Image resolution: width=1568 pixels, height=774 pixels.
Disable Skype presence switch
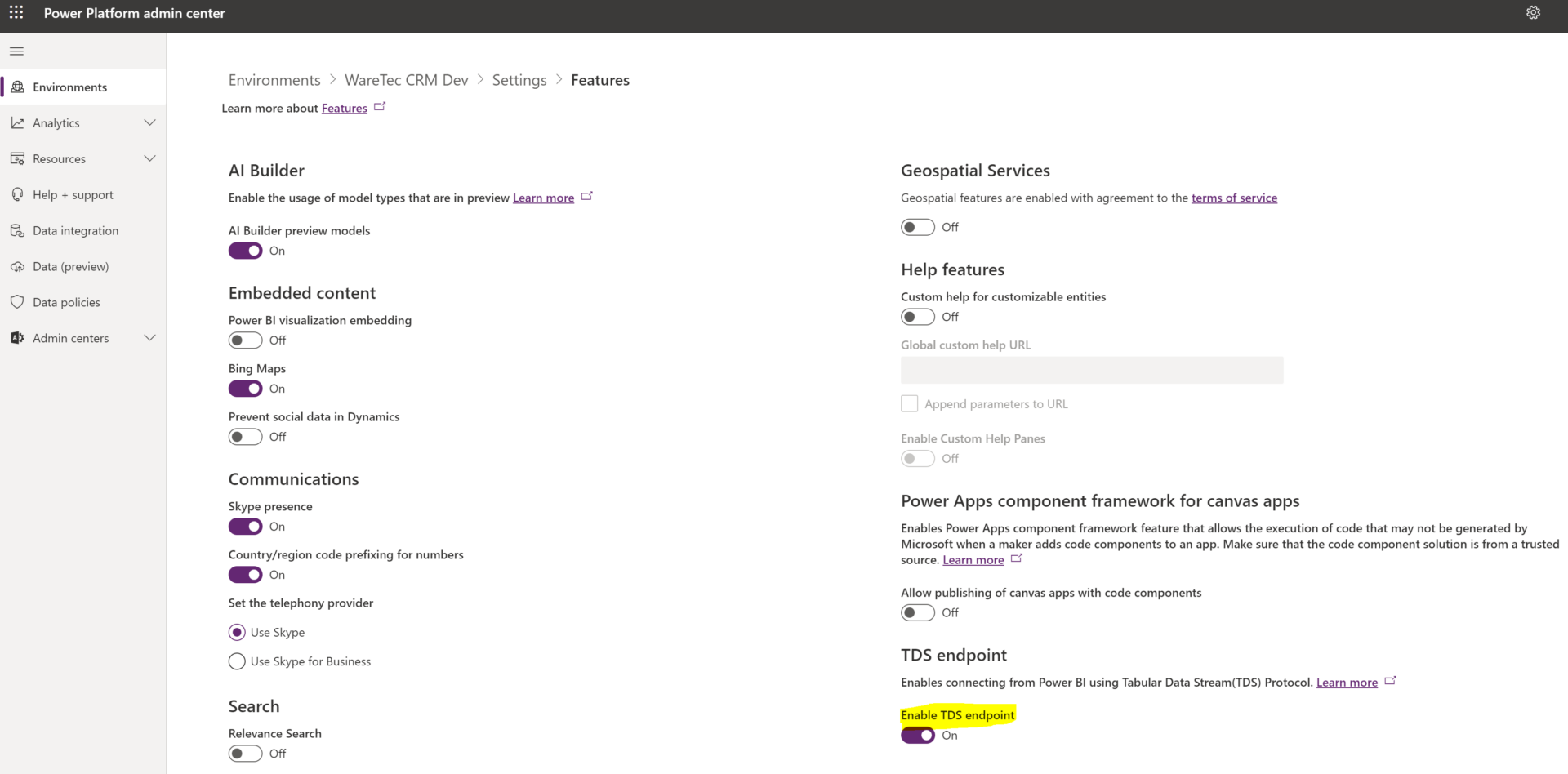click(x=245, y=527)
